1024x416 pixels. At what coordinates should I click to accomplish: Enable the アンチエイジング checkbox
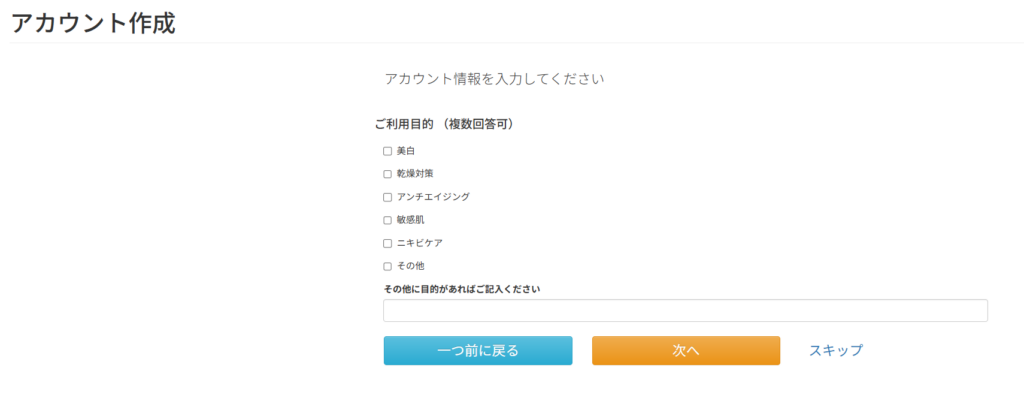click(x=388, y=197)
